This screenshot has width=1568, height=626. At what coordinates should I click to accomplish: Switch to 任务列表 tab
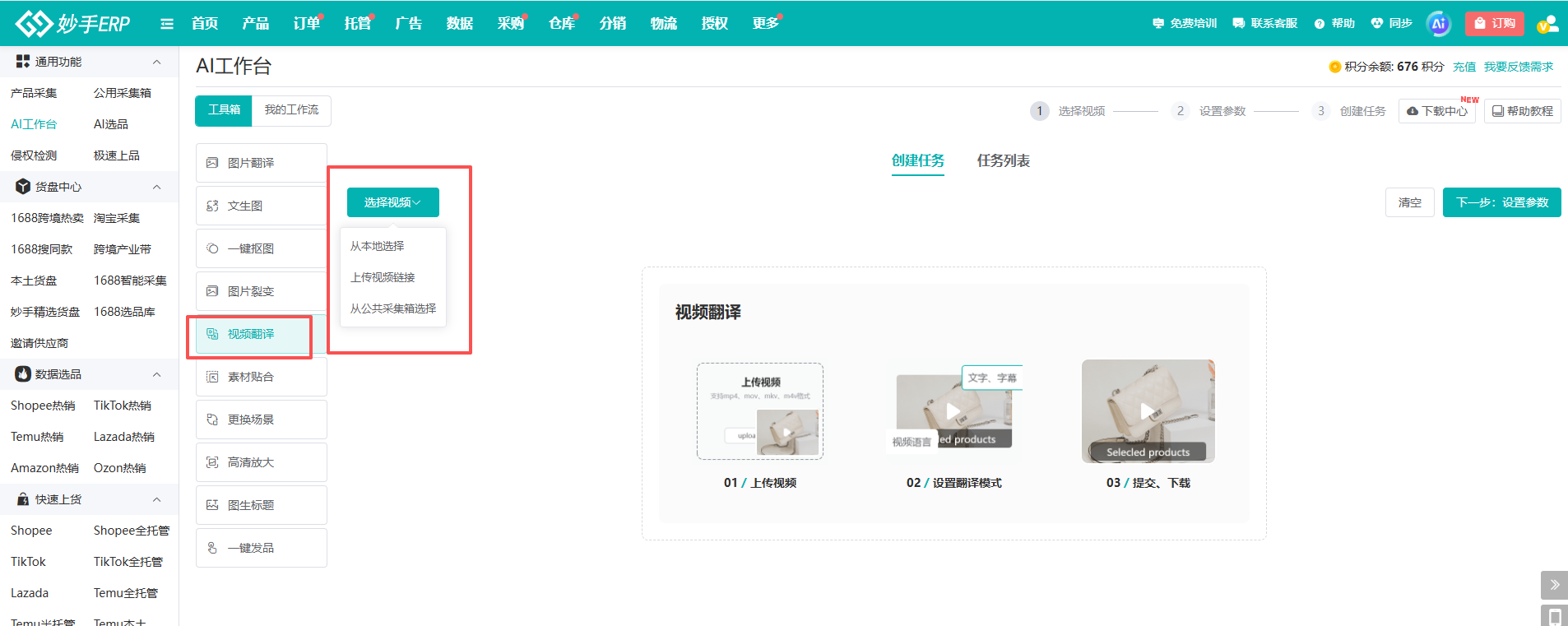click(1003, 160)
